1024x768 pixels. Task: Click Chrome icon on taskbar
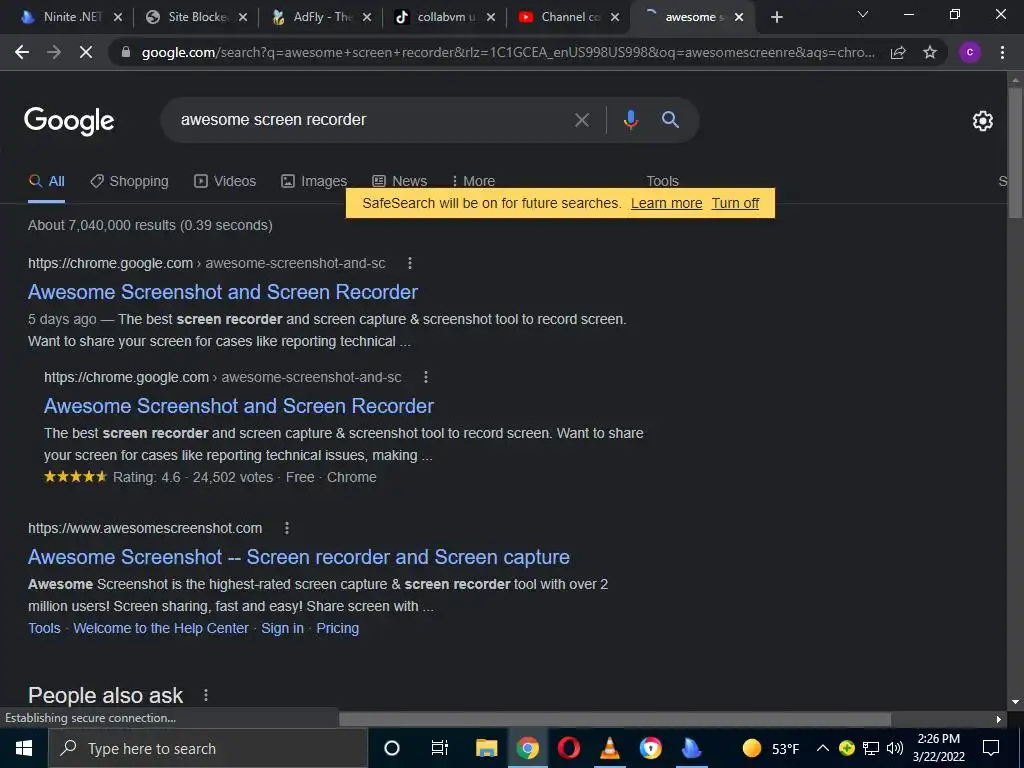pos(528,748)
